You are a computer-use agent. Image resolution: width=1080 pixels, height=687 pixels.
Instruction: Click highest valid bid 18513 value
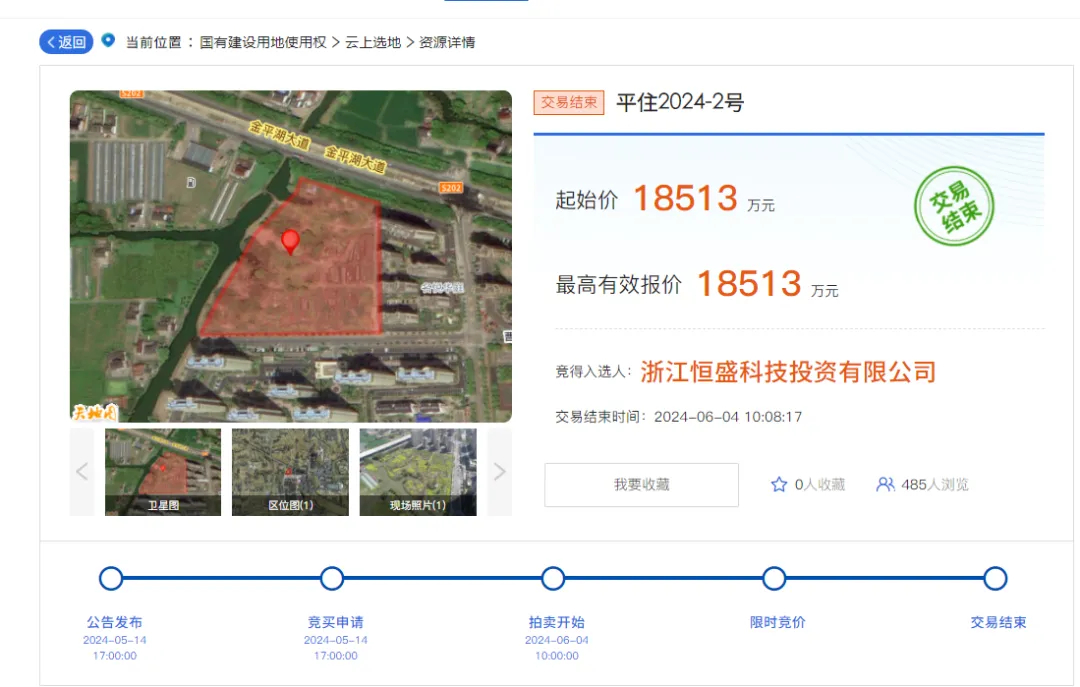pos(749,284)
